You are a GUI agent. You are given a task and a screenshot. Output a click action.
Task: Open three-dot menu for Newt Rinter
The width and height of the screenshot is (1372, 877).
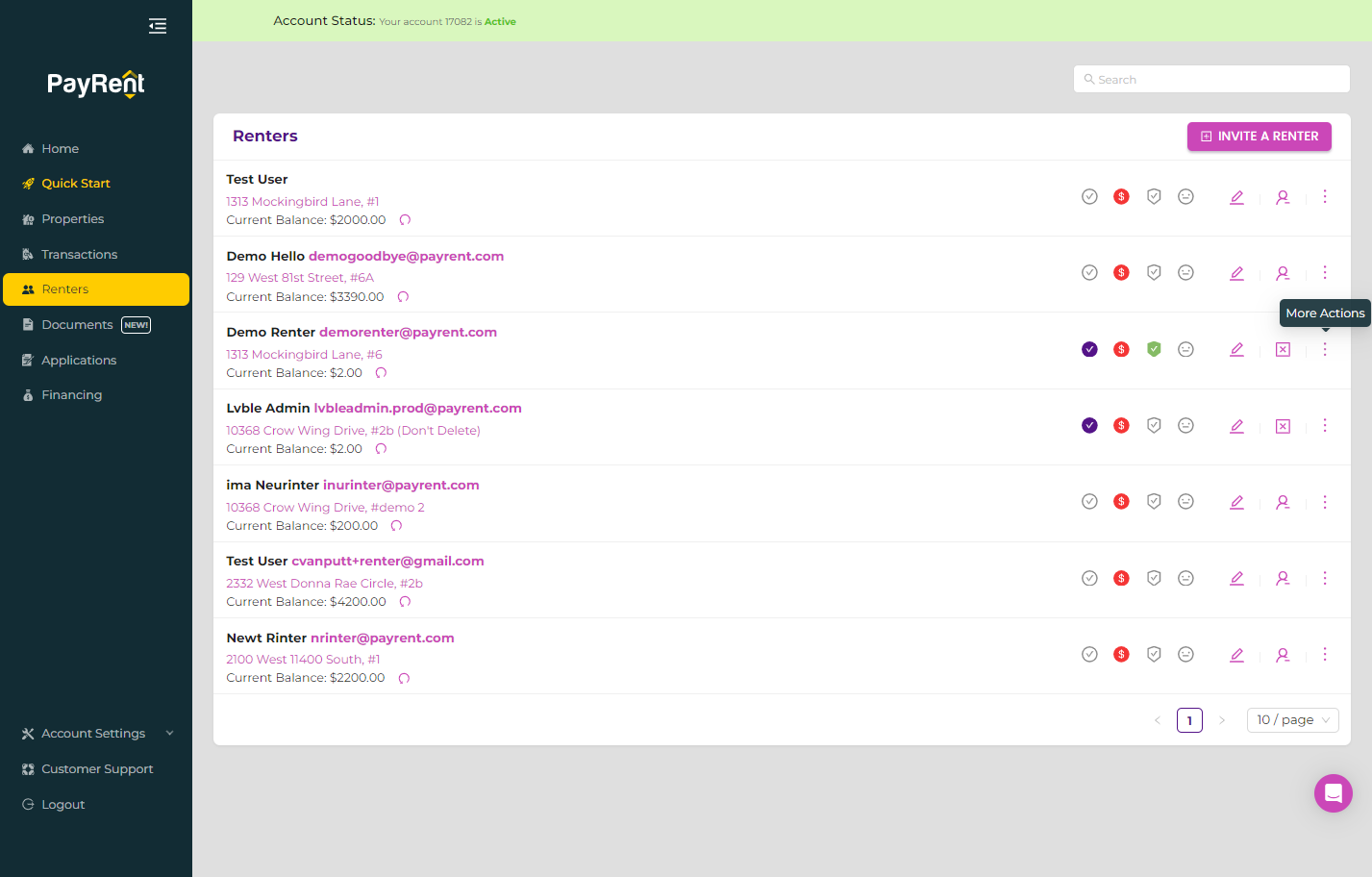tap(1325, 654)
